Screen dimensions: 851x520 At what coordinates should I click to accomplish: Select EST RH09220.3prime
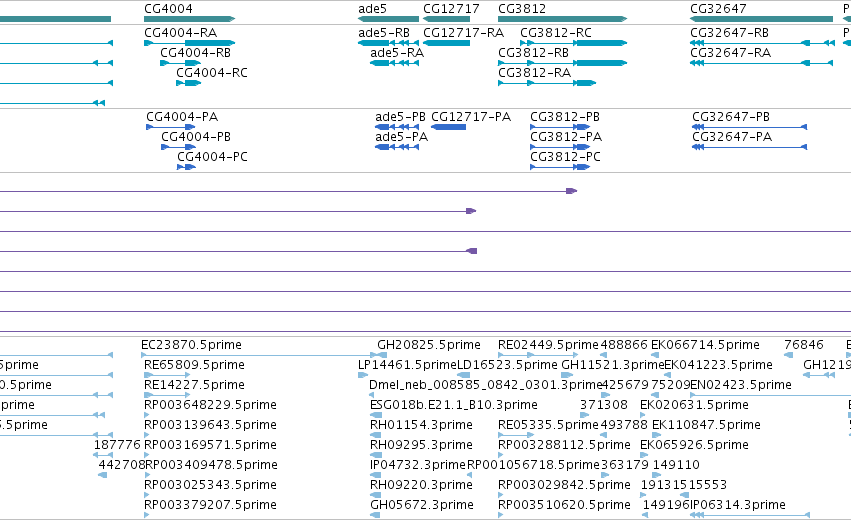click(x=421, y=485)
